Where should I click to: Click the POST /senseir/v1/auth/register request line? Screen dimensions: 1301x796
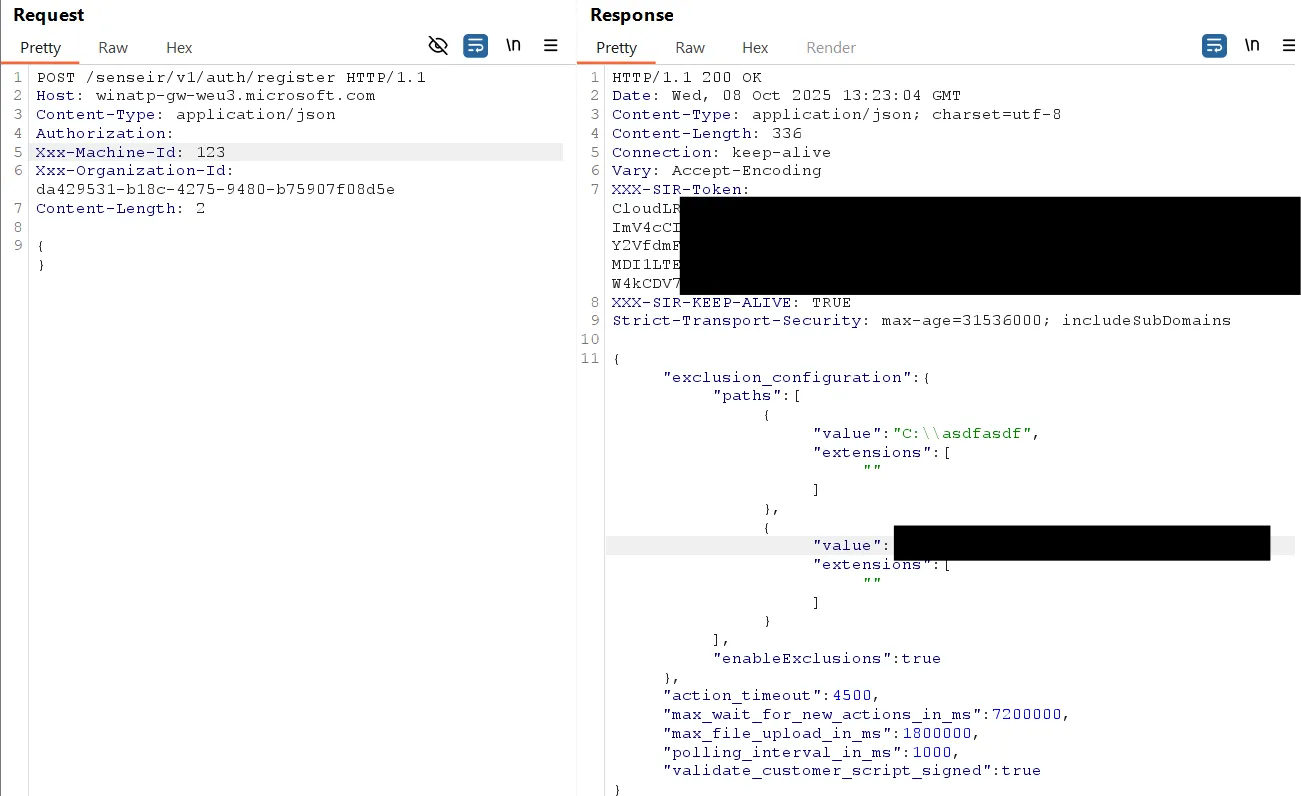231,77
